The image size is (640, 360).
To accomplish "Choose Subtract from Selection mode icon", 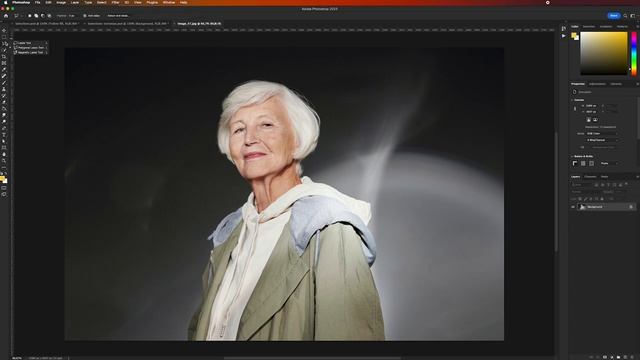I will (x=42, y=16).
